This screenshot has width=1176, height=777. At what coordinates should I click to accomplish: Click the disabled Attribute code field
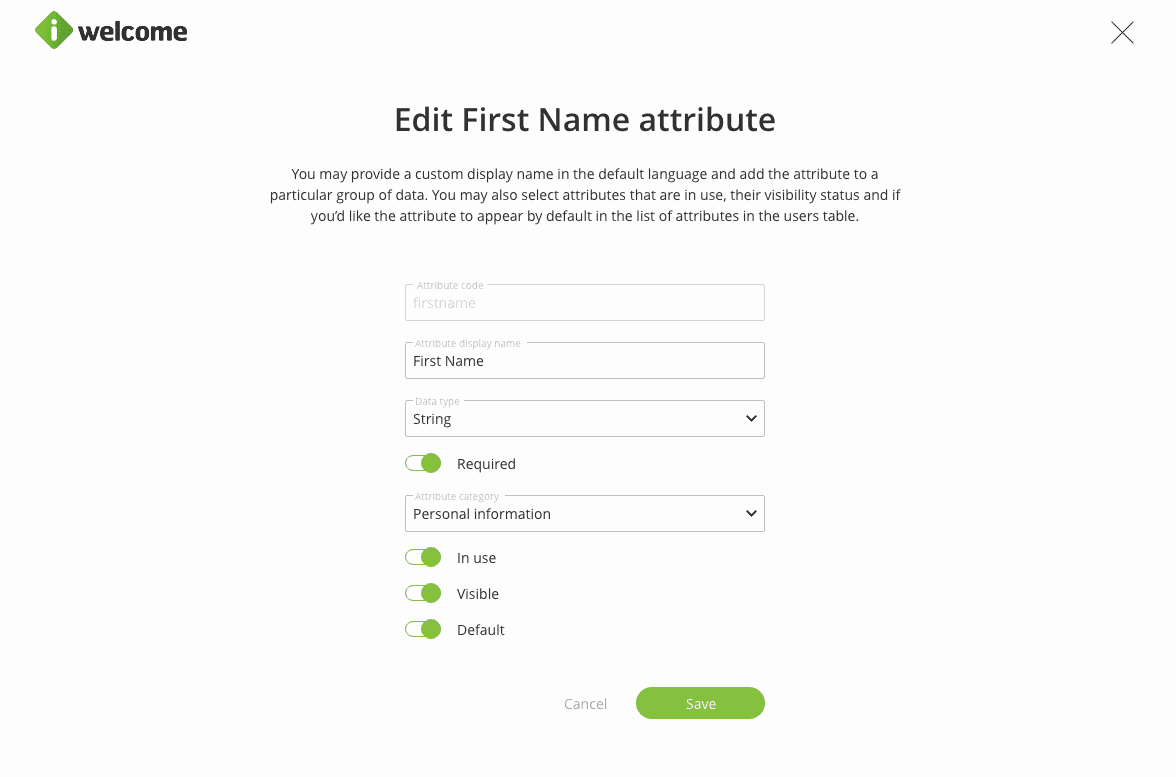pyautogui.click(x=584, y=303)
